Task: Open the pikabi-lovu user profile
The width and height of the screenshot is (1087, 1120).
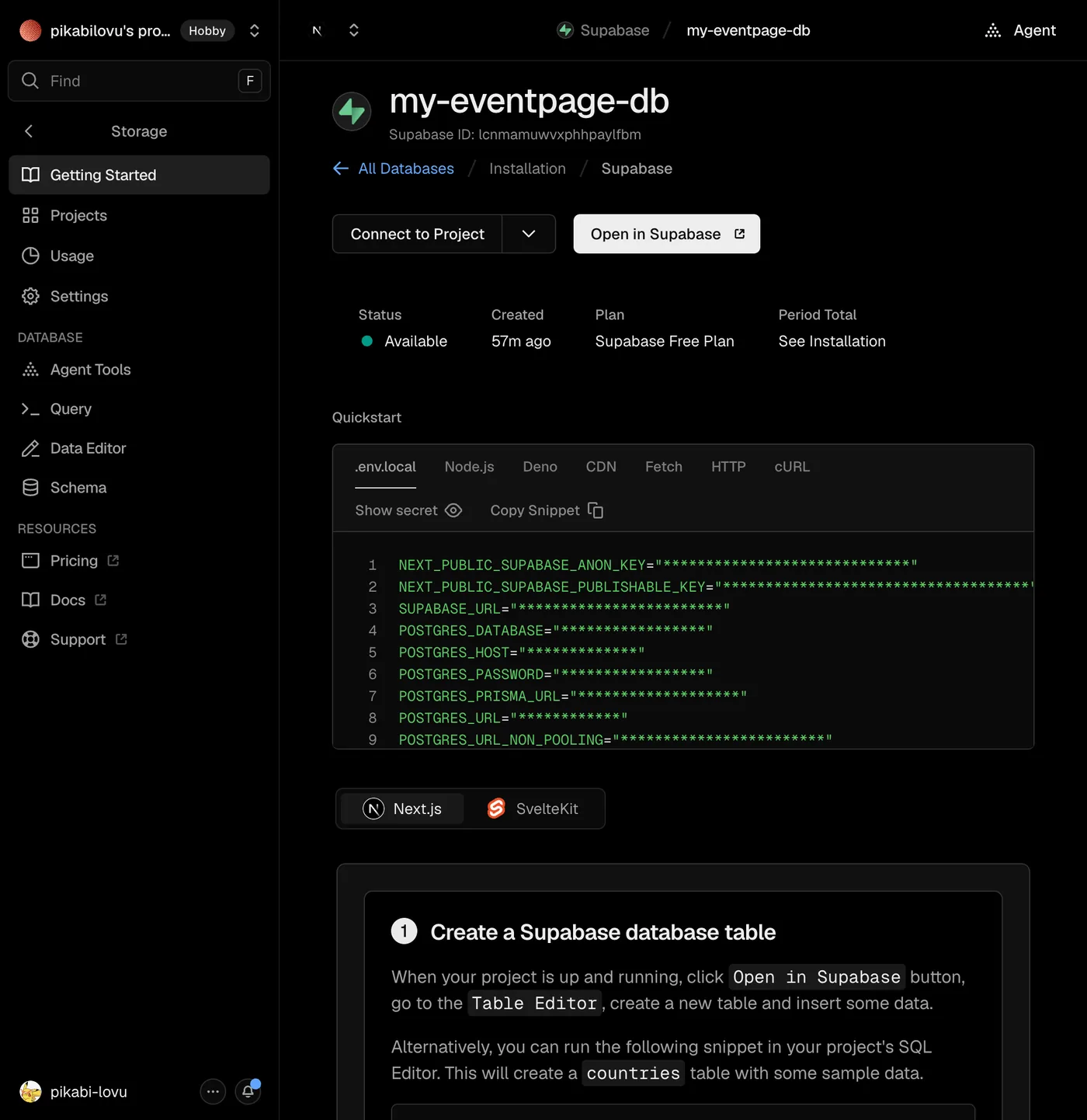Action: pos(74,1091)
